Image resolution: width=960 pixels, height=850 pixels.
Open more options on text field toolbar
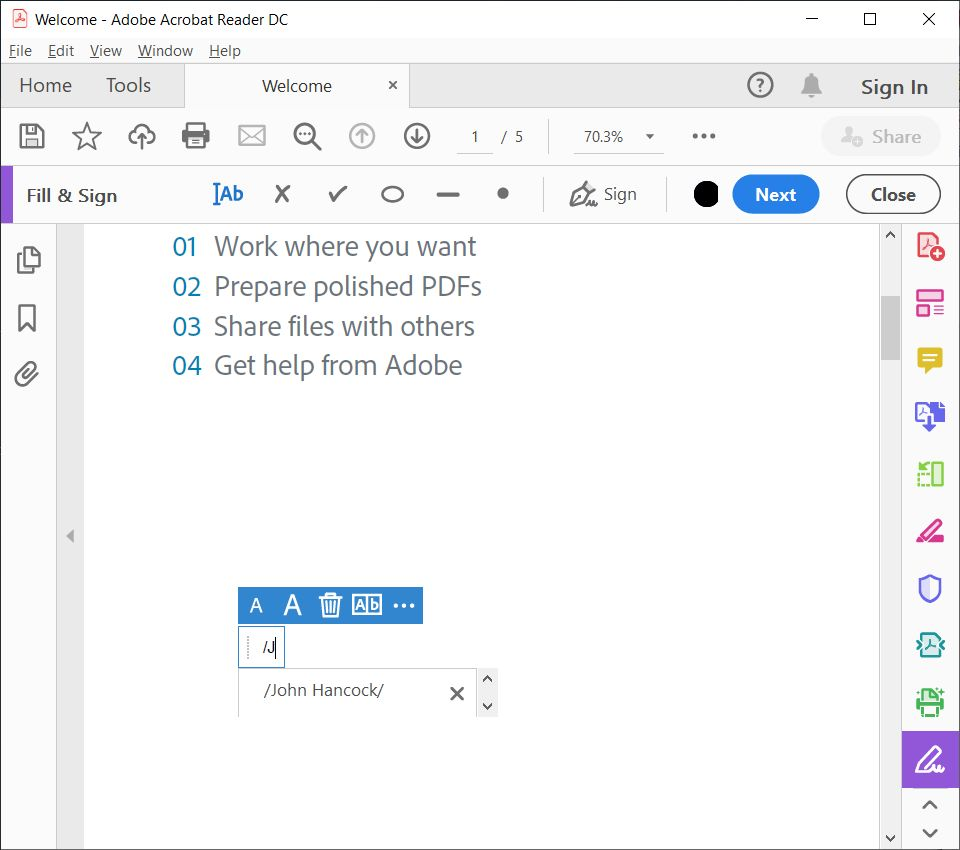pos(404,605)
